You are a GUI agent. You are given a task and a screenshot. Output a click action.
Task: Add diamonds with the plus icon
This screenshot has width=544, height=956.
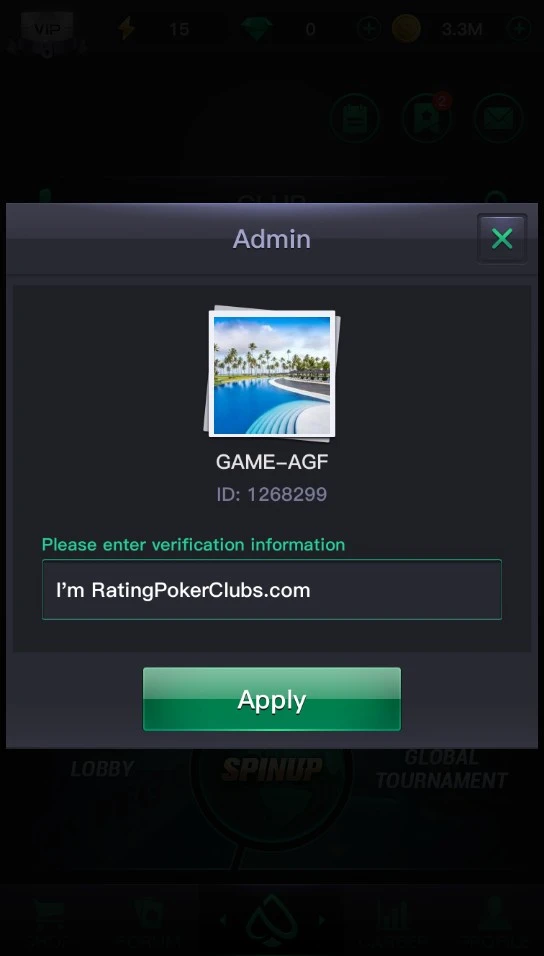tap(368, 28)
